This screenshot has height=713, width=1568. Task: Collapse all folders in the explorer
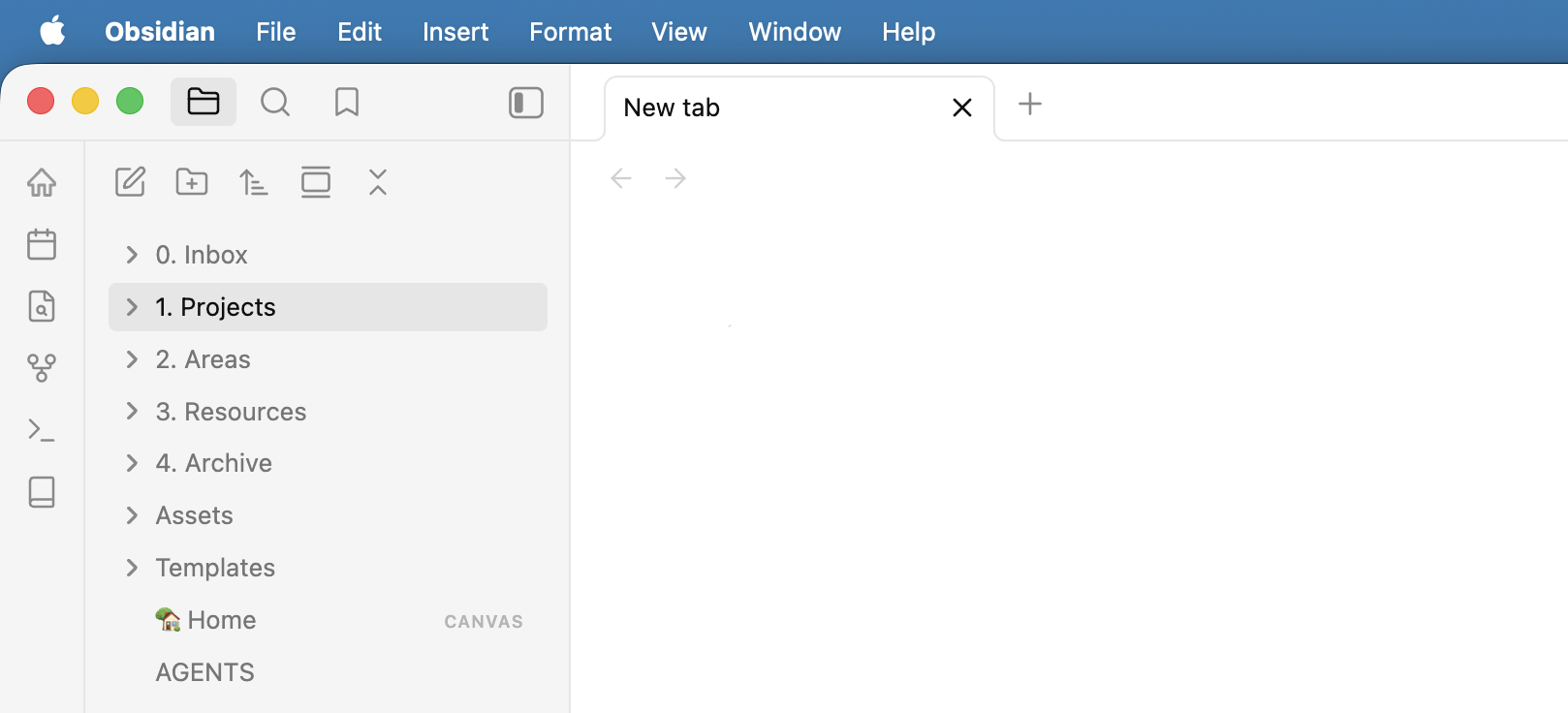378,182
